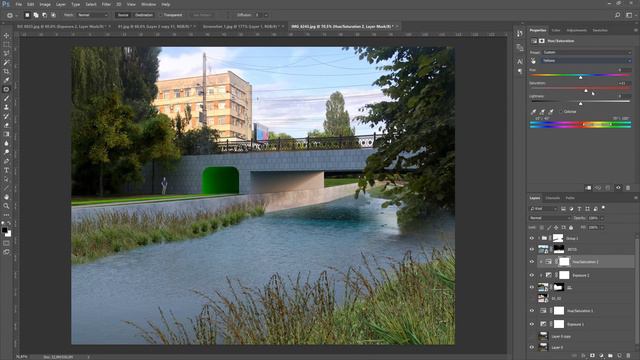The height and width of the screenshot is (360, 640).
Task: Hide the Hue/Saturation 2 layer
Action: tap(532, 262)
